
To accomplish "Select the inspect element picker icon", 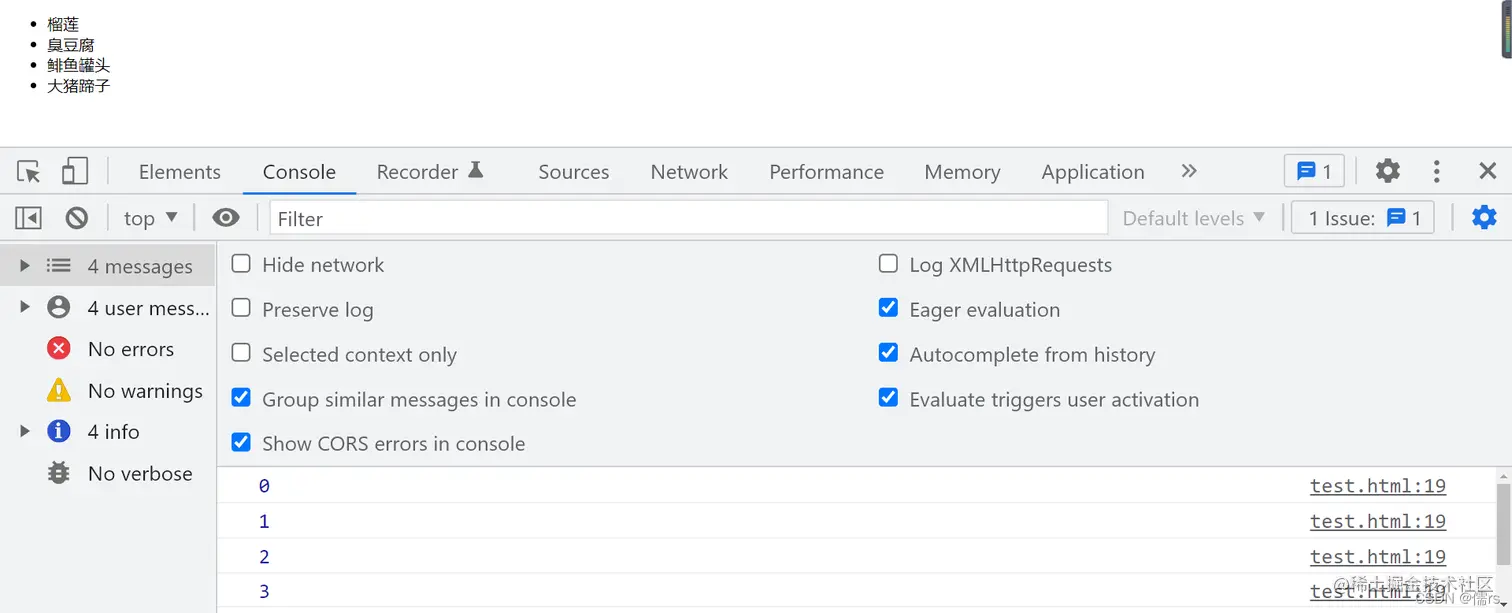I will point(29,172).
